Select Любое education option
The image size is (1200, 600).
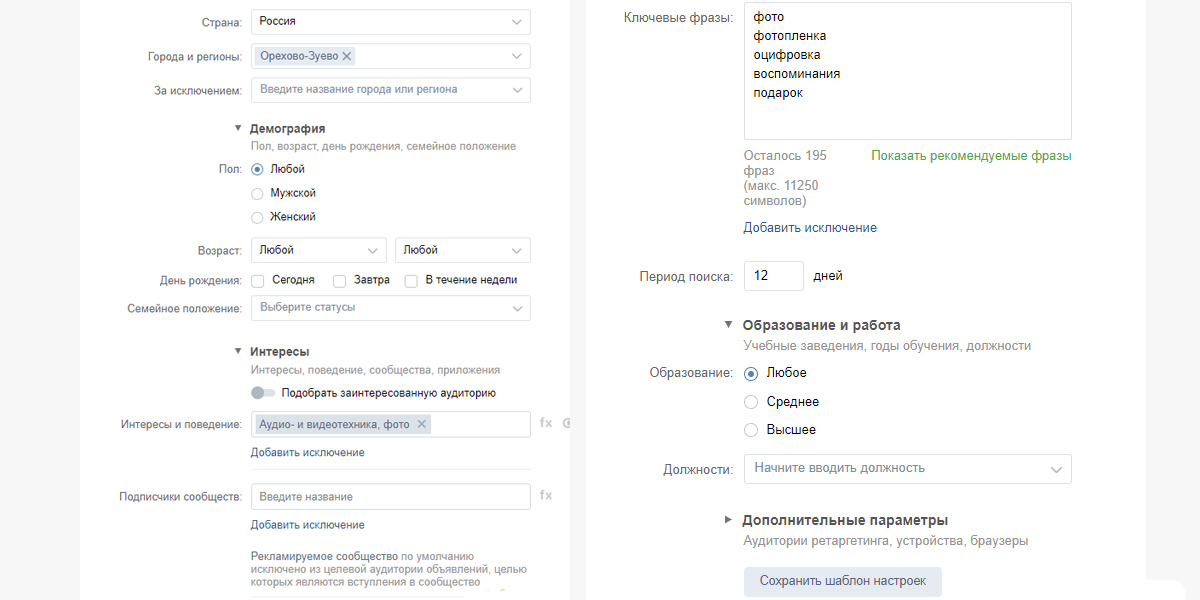click(751, 373)
